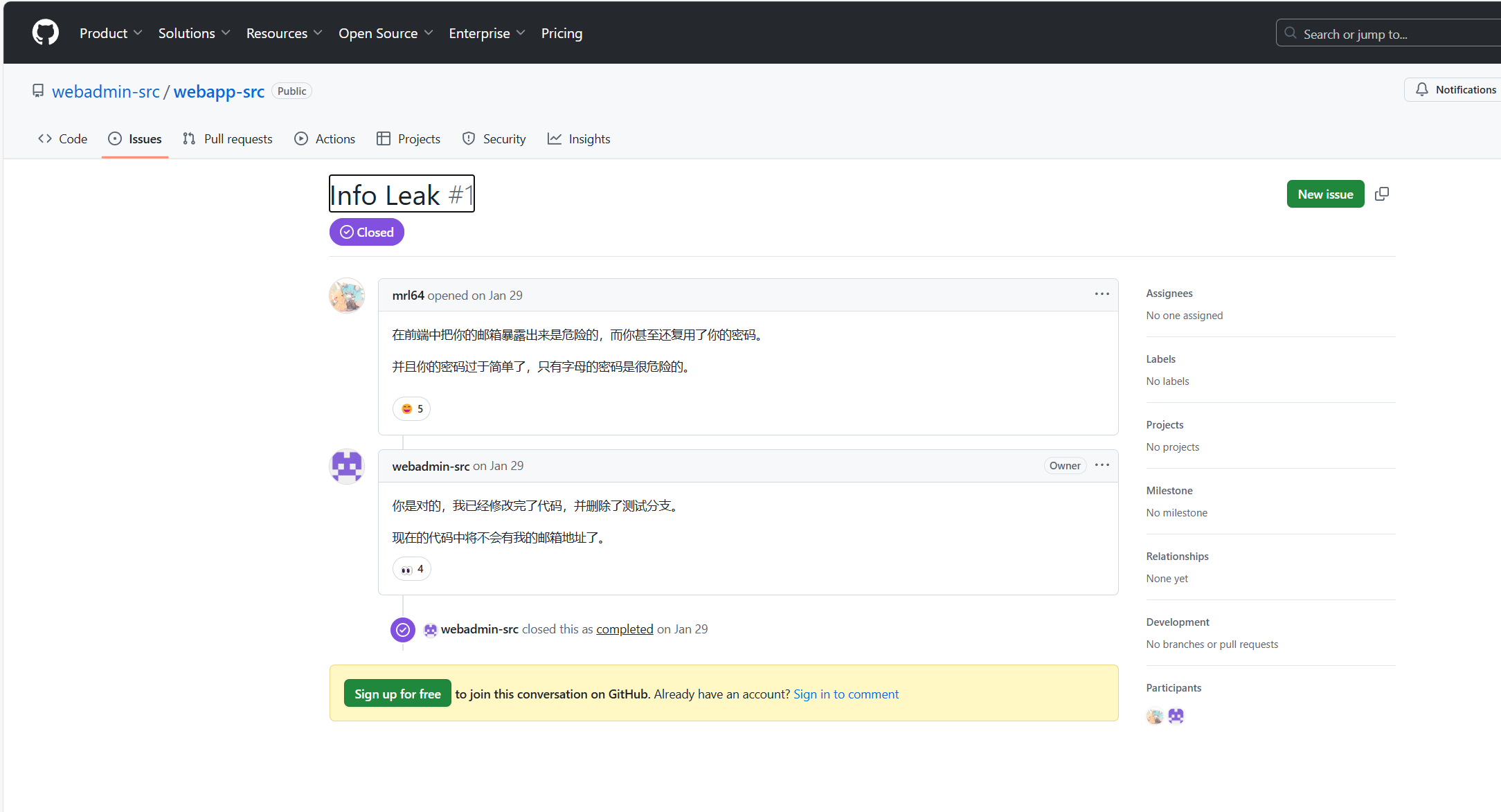Image resolution: width=1501 pixels, height=812 pixels.
Task: Click the notifications bell icon
Action: click(x=1422, y=90)
